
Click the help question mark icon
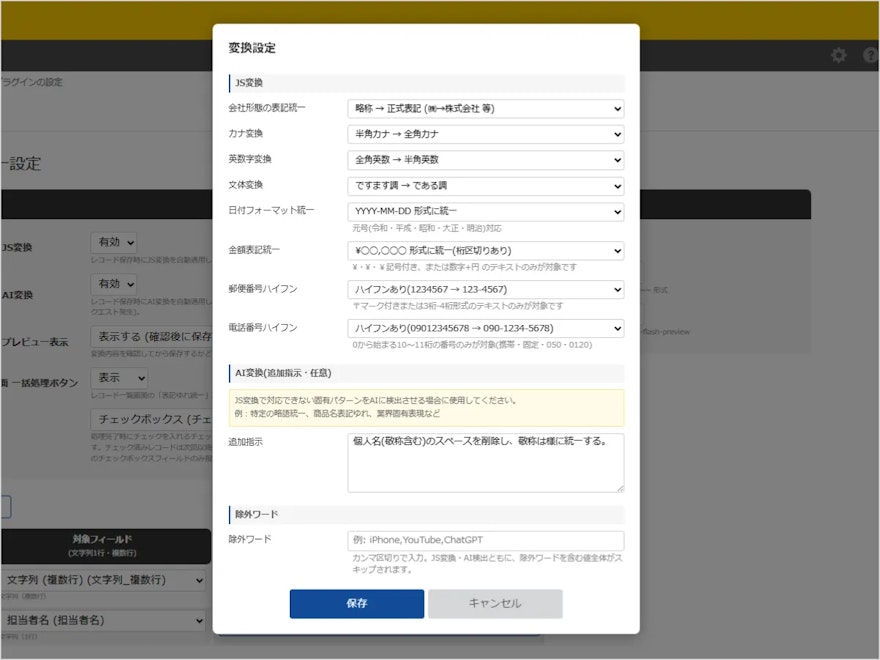pyautogui.click(x=869, y=57)
